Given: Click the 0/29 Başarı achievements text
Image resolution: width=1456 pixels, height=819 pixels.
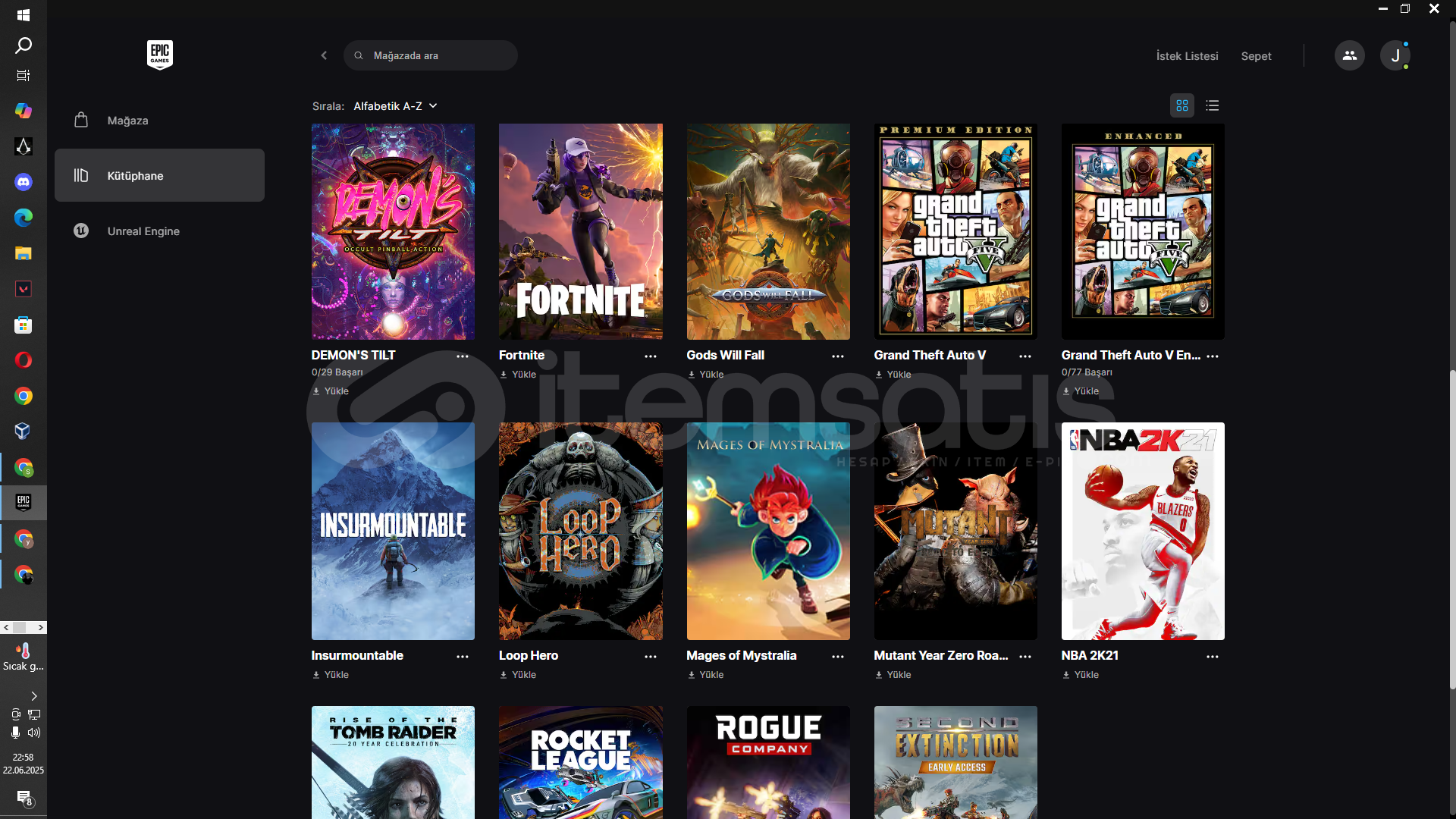Looking at the screenshot, I should pyautogui.click(x=337, y=372).
